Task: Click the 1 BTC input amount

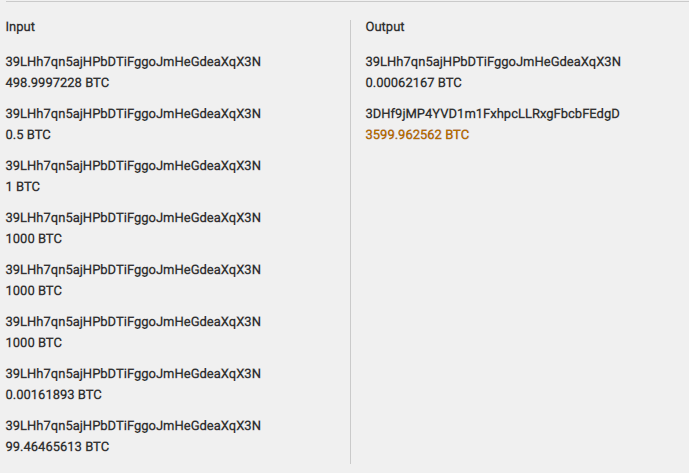Action: click(23, 187)
